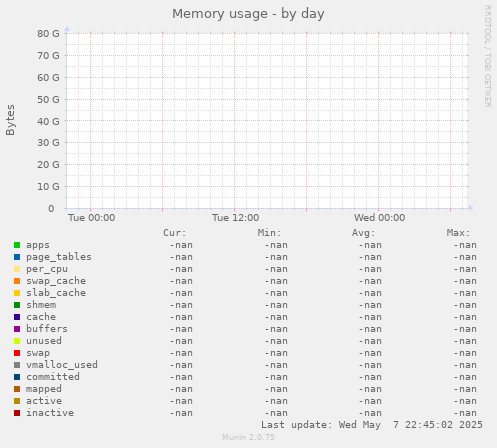Click the green apps legend swatch
The image size is (497, 448).
point(17,245)
